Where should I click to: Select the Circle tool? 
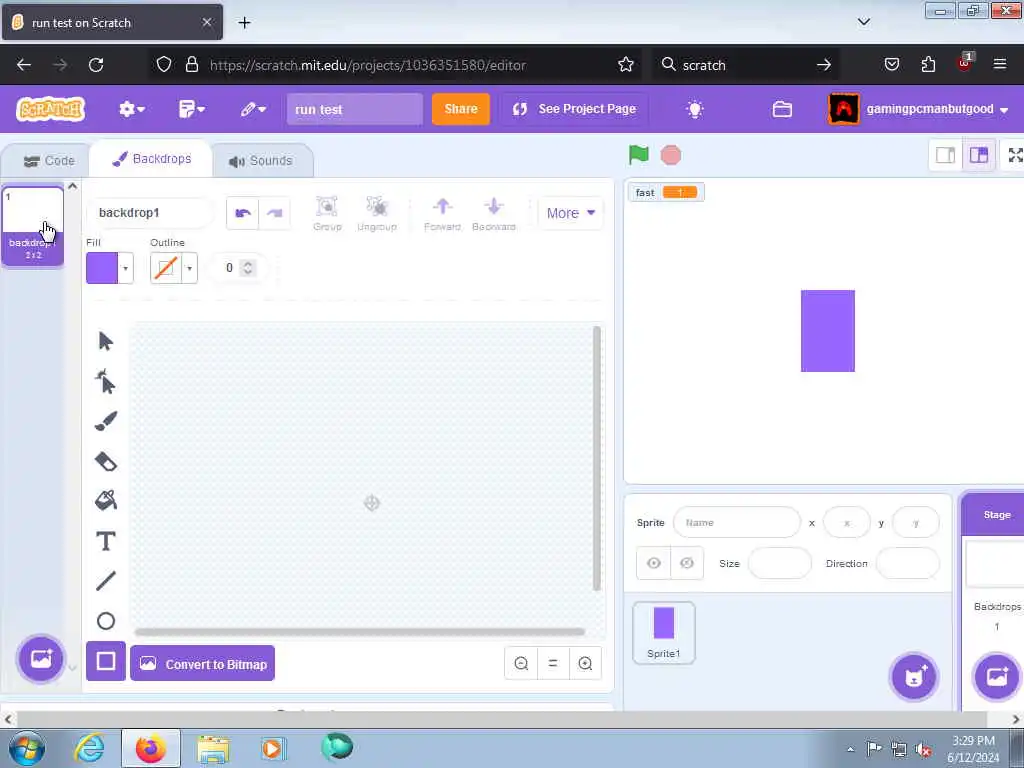[106, 621]
